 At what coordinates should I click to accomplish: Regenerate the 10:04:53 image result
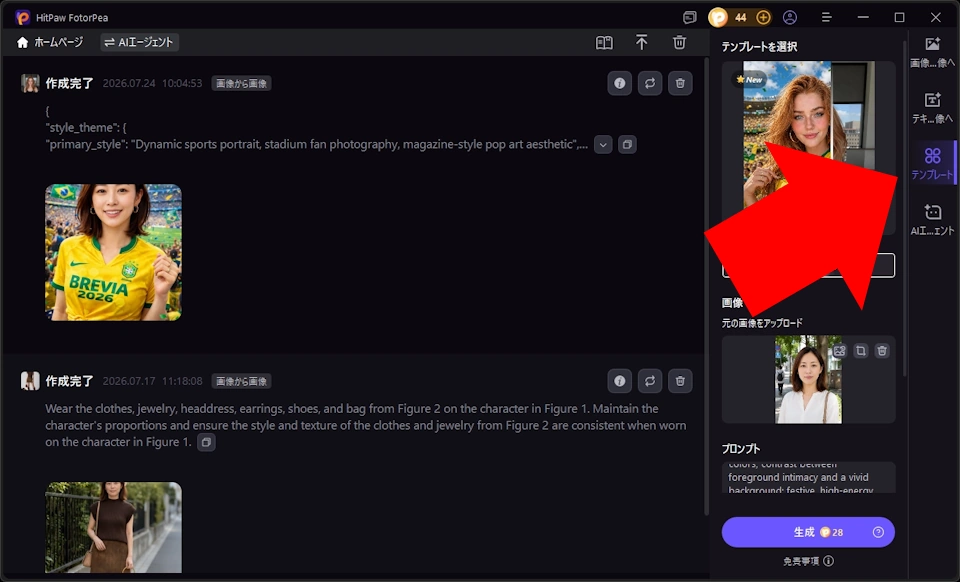point(650,83)
